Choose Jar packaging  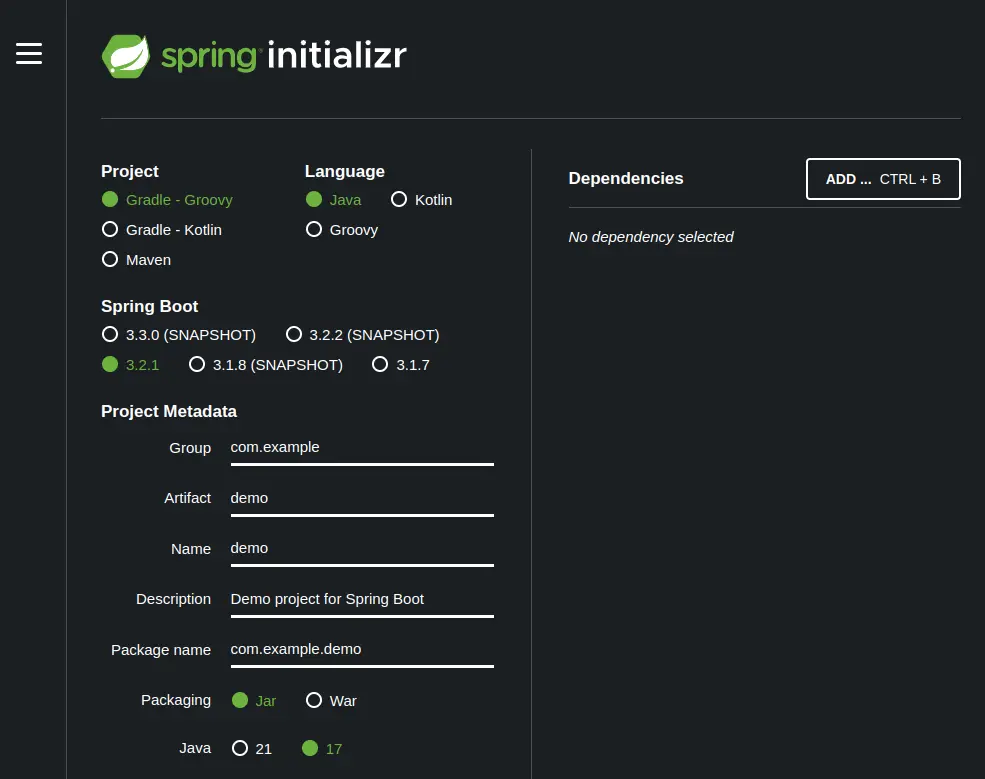point(254,700)
